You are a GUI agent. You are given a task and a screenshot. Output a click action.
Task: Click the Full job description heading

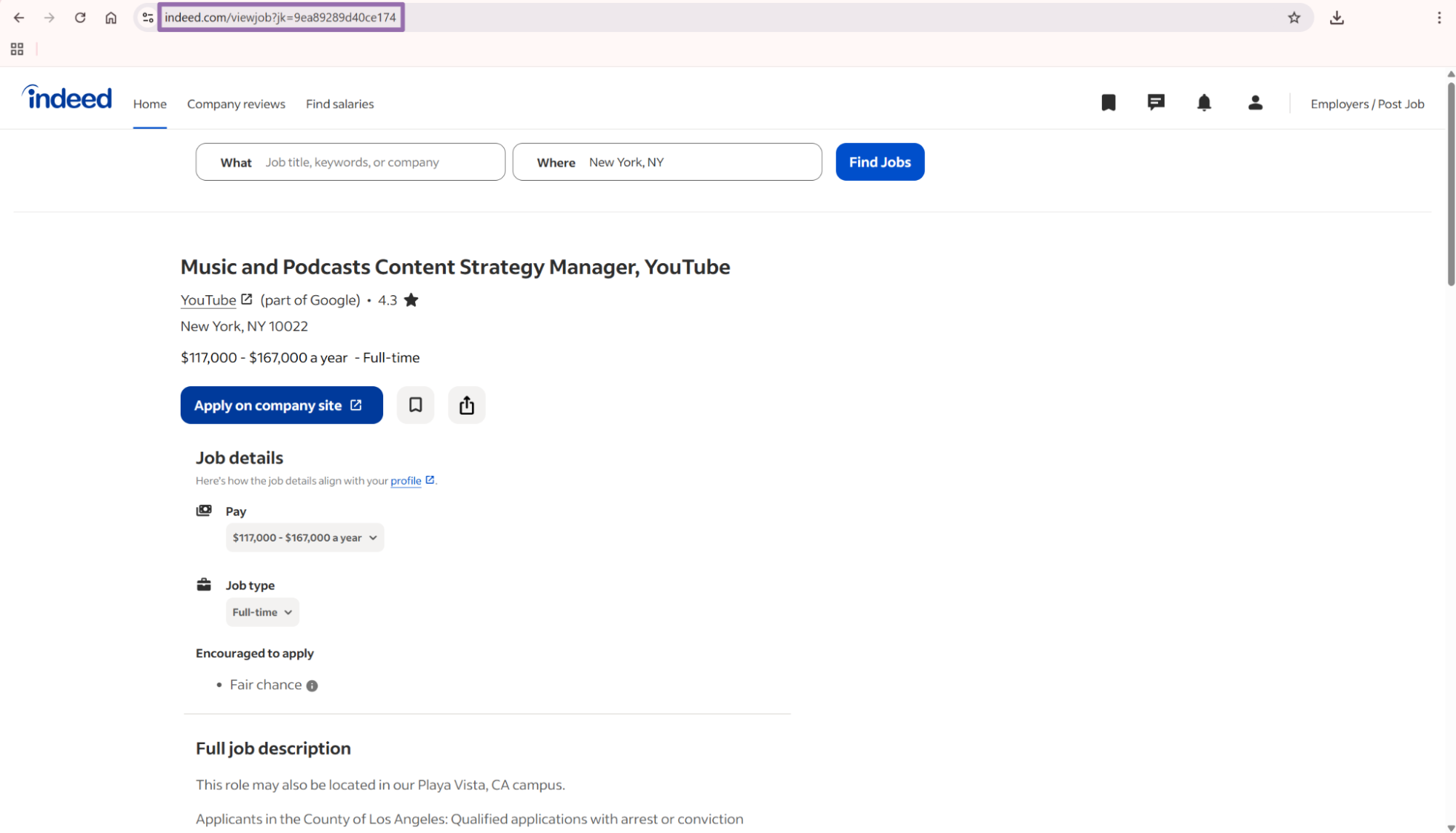(x=273, y=748)
